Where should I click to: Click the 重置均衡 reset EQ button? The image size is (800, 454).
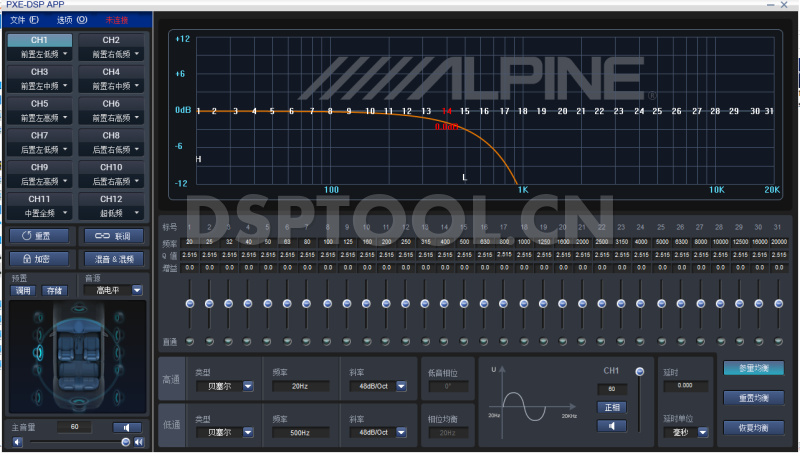(x=754, y=398)
